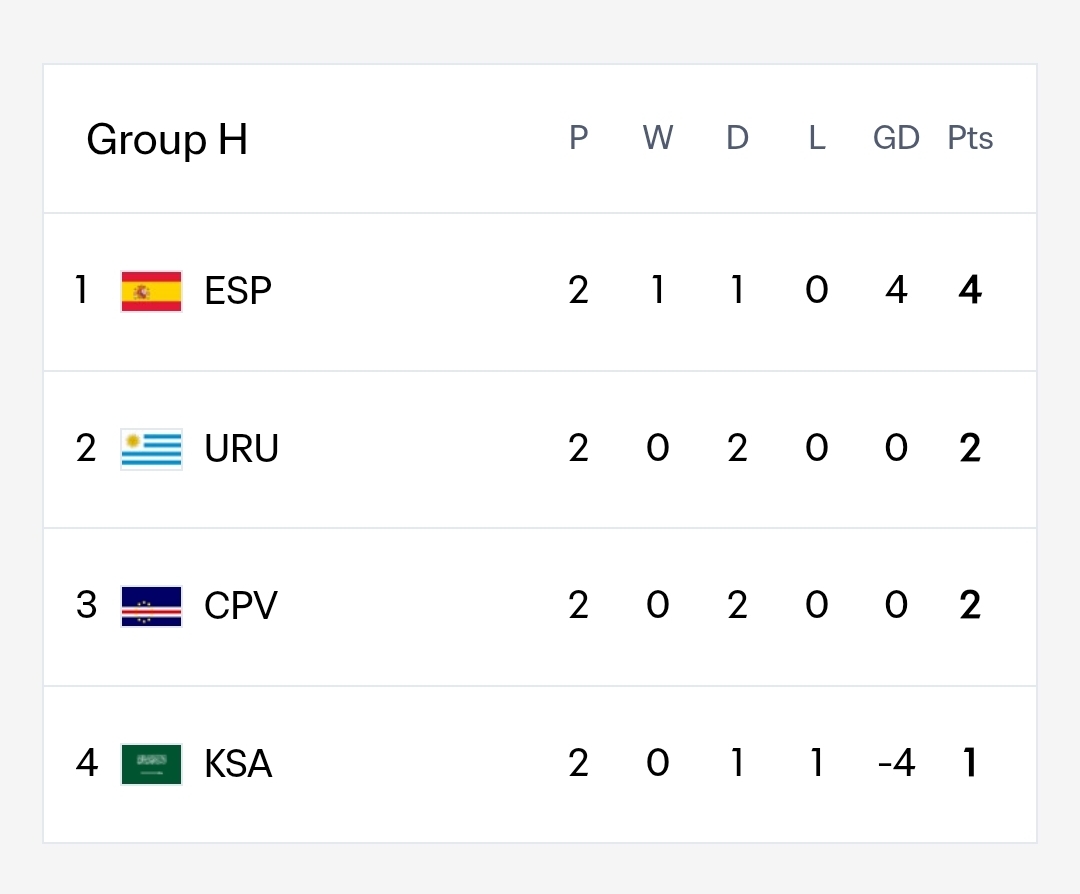Click the Group H heading
The width and height of the screenshot is (1080, 894).
click(167, 140)
